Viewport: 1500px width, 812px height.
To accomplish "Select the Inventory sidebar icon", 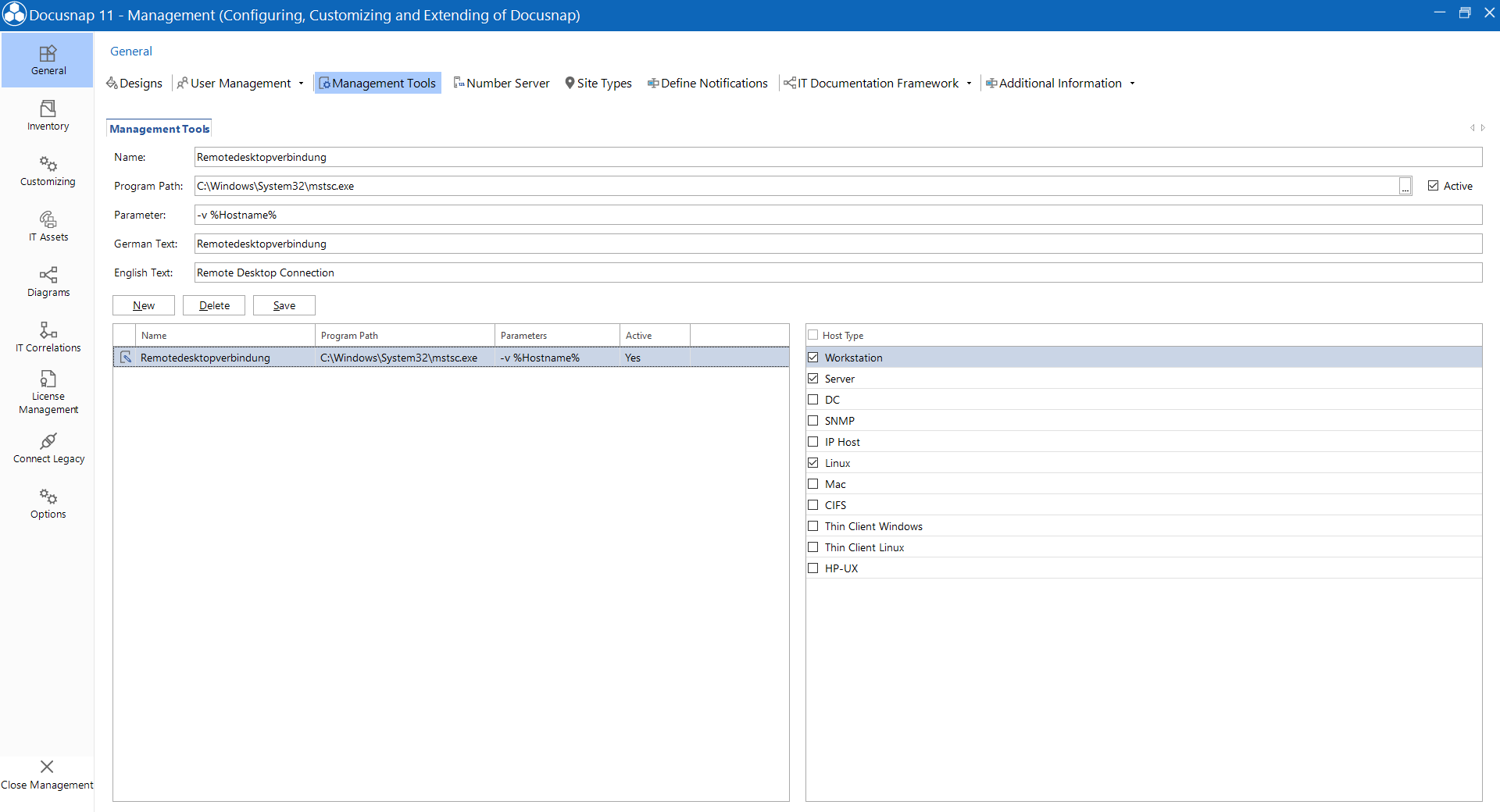I will (47, 116).
